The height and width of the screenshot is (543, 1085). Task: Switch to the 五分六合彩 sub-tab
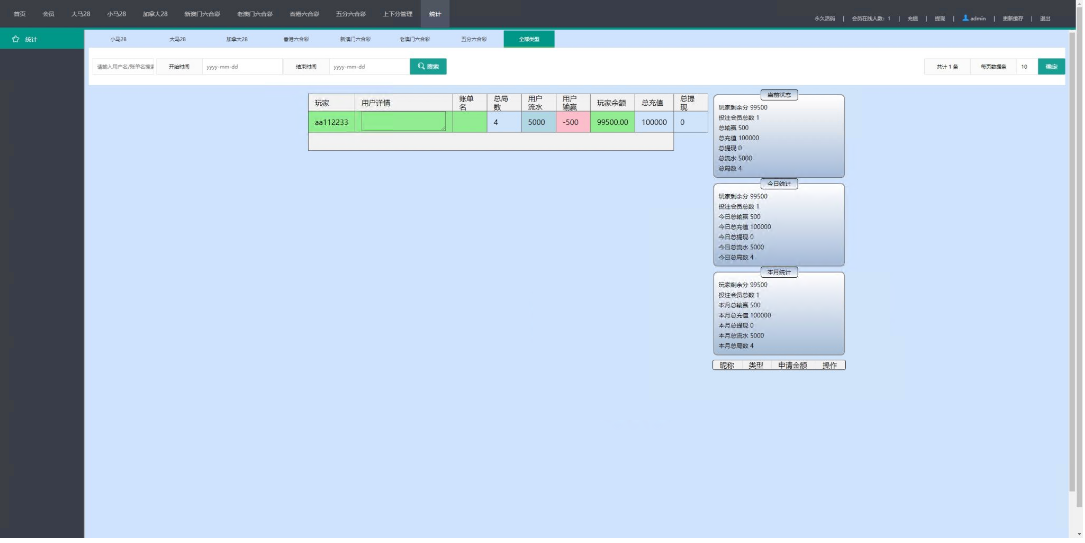[x=473, y=39]
